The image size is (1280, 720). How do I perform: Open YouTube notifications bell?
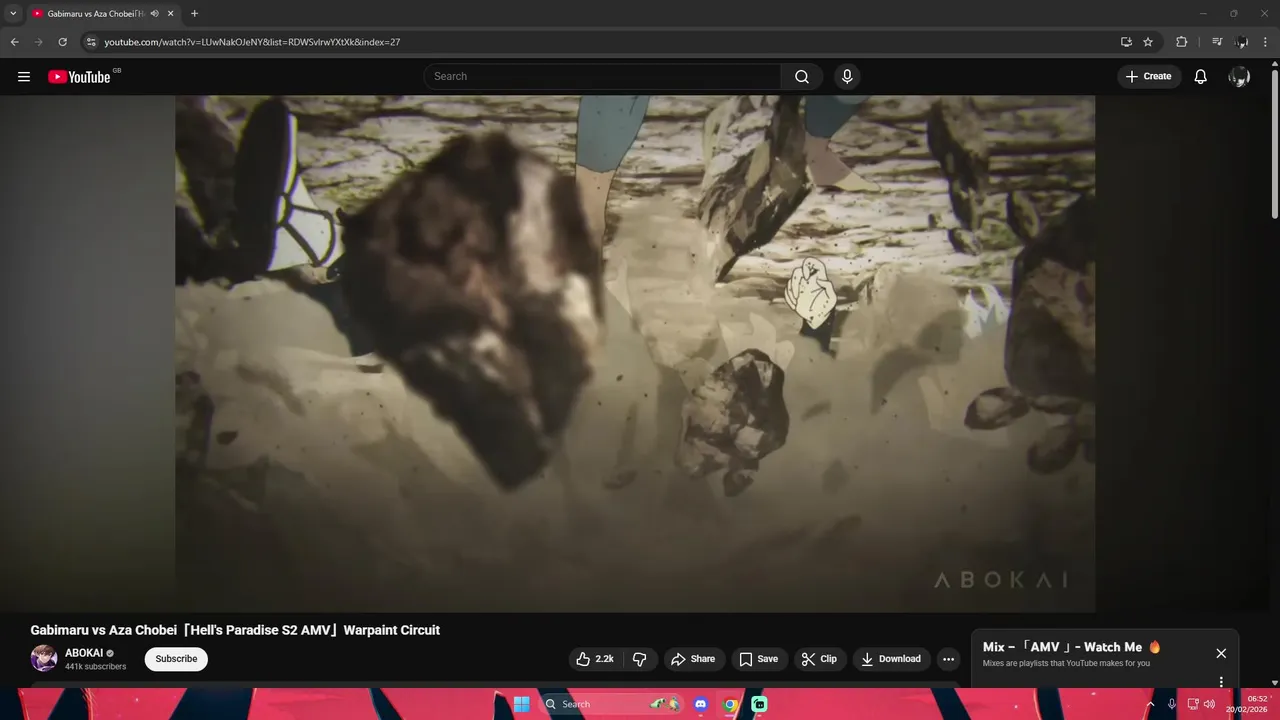coord(1201,77)
